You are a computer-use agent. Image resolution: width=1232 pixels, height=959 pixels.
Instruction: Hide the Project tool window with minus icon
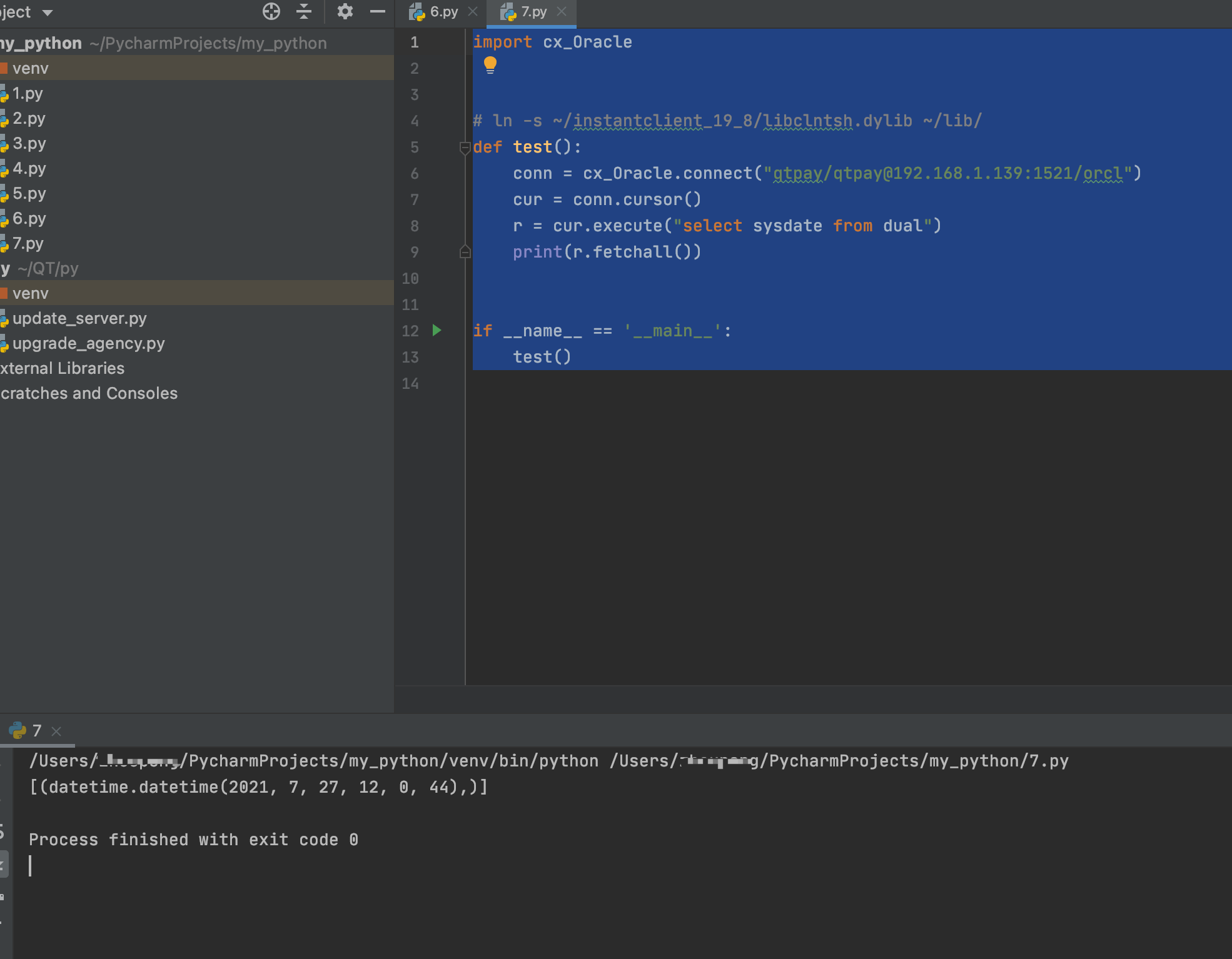point(378,11)
